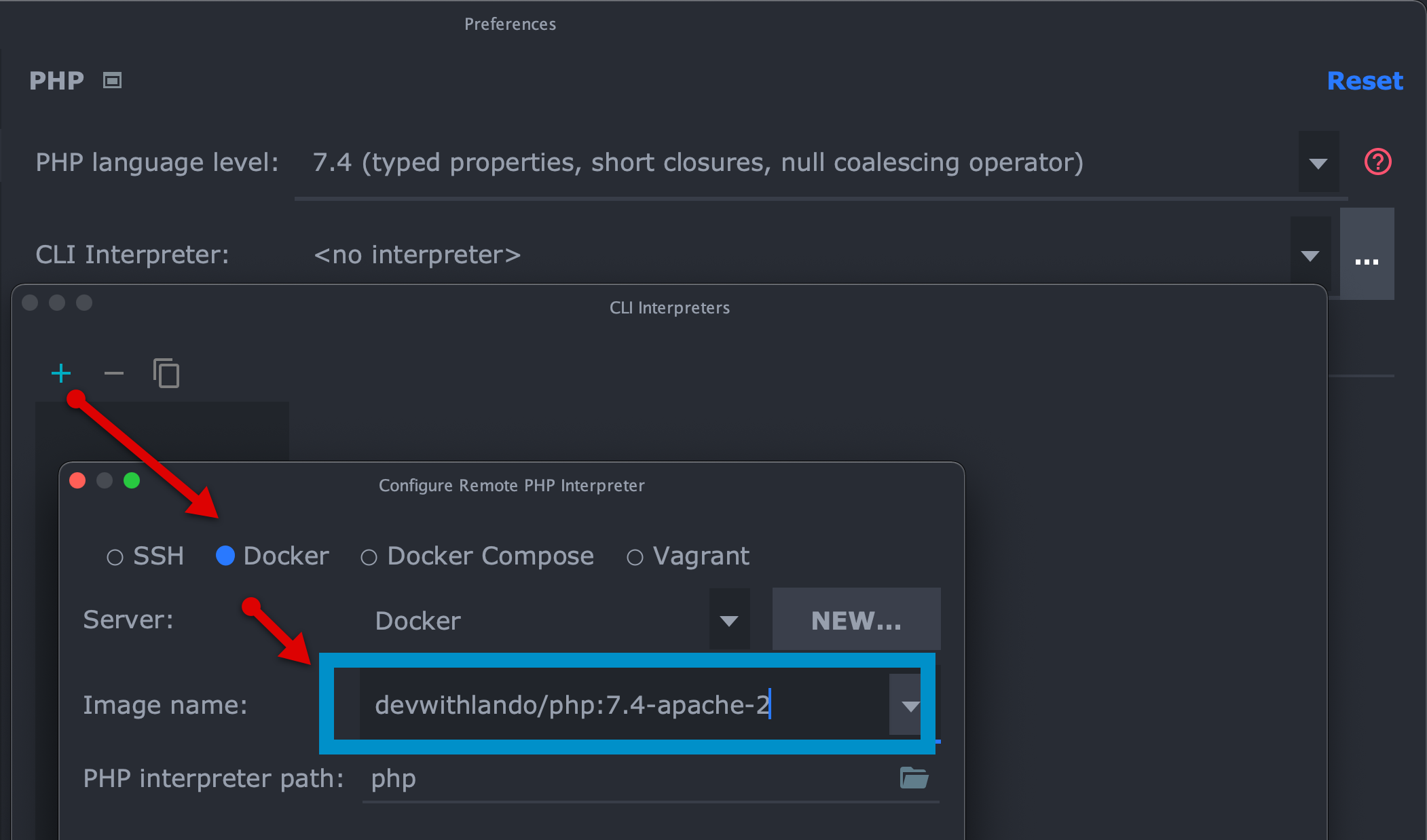This screenshot has width=1427, height=840.
Task: Click the remove interpreter minus icon
Action: [x=113, y=372]
